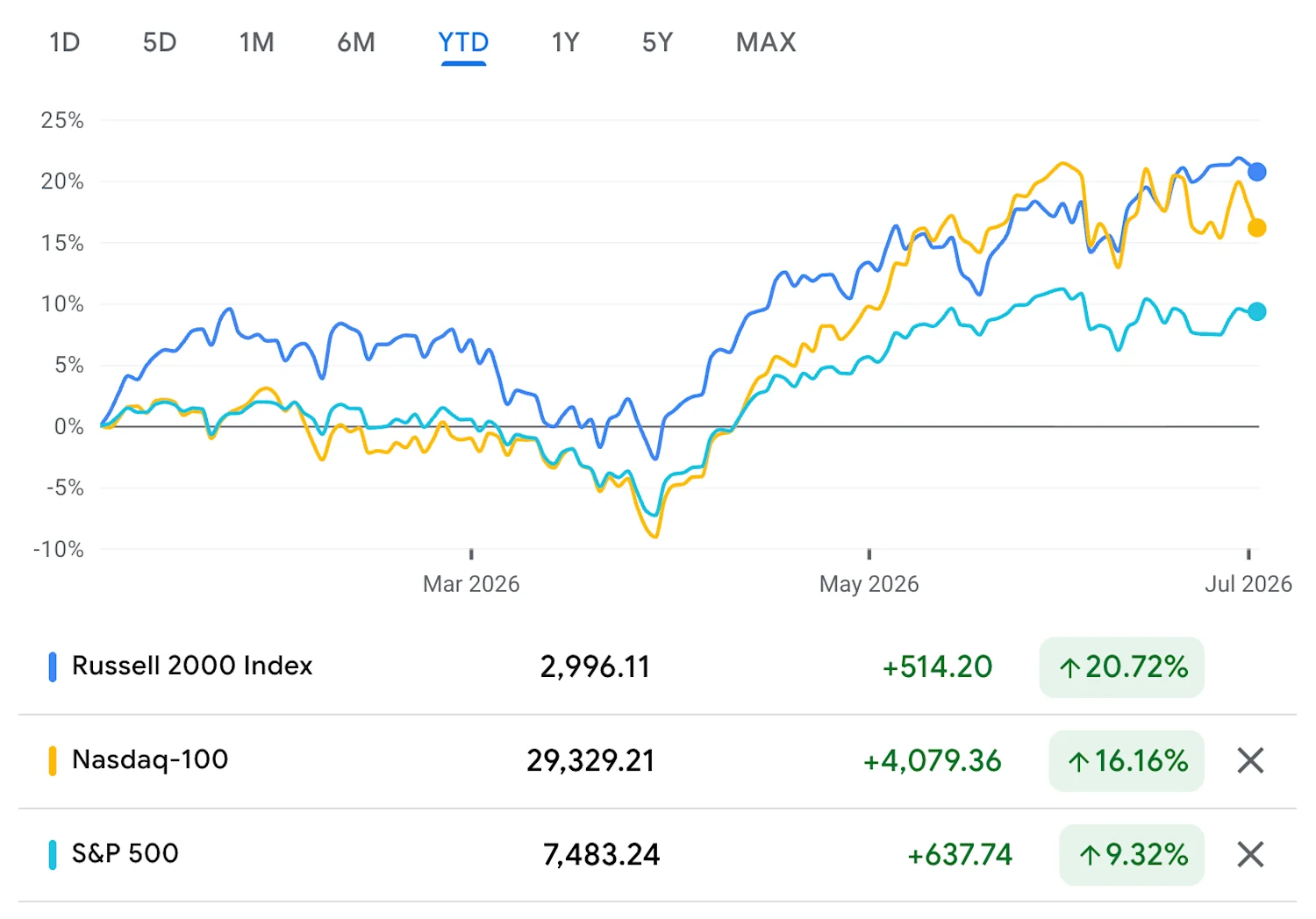Click the 10% y-axis label
The width and height of the screenshot is (1316, 919).
(62, 304)
